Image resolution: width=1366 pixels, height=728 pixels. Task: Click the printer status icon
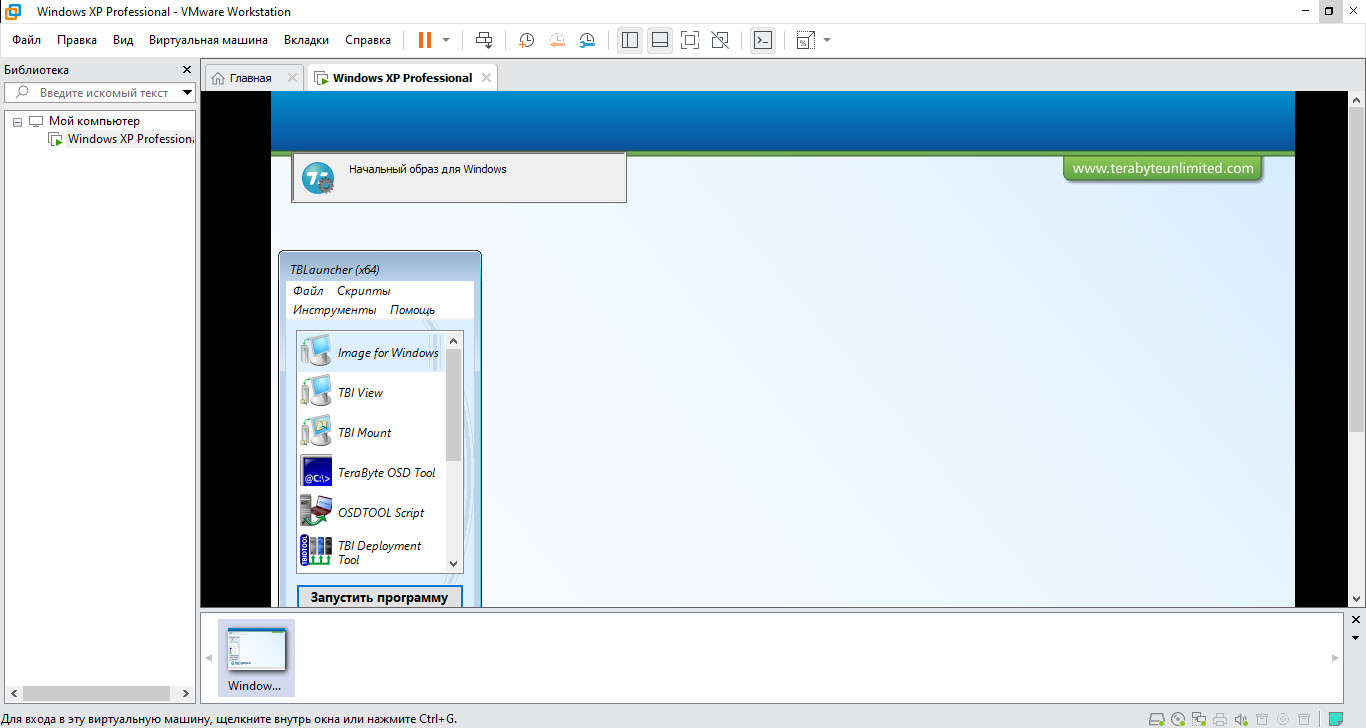click(x=1220, y=718)
